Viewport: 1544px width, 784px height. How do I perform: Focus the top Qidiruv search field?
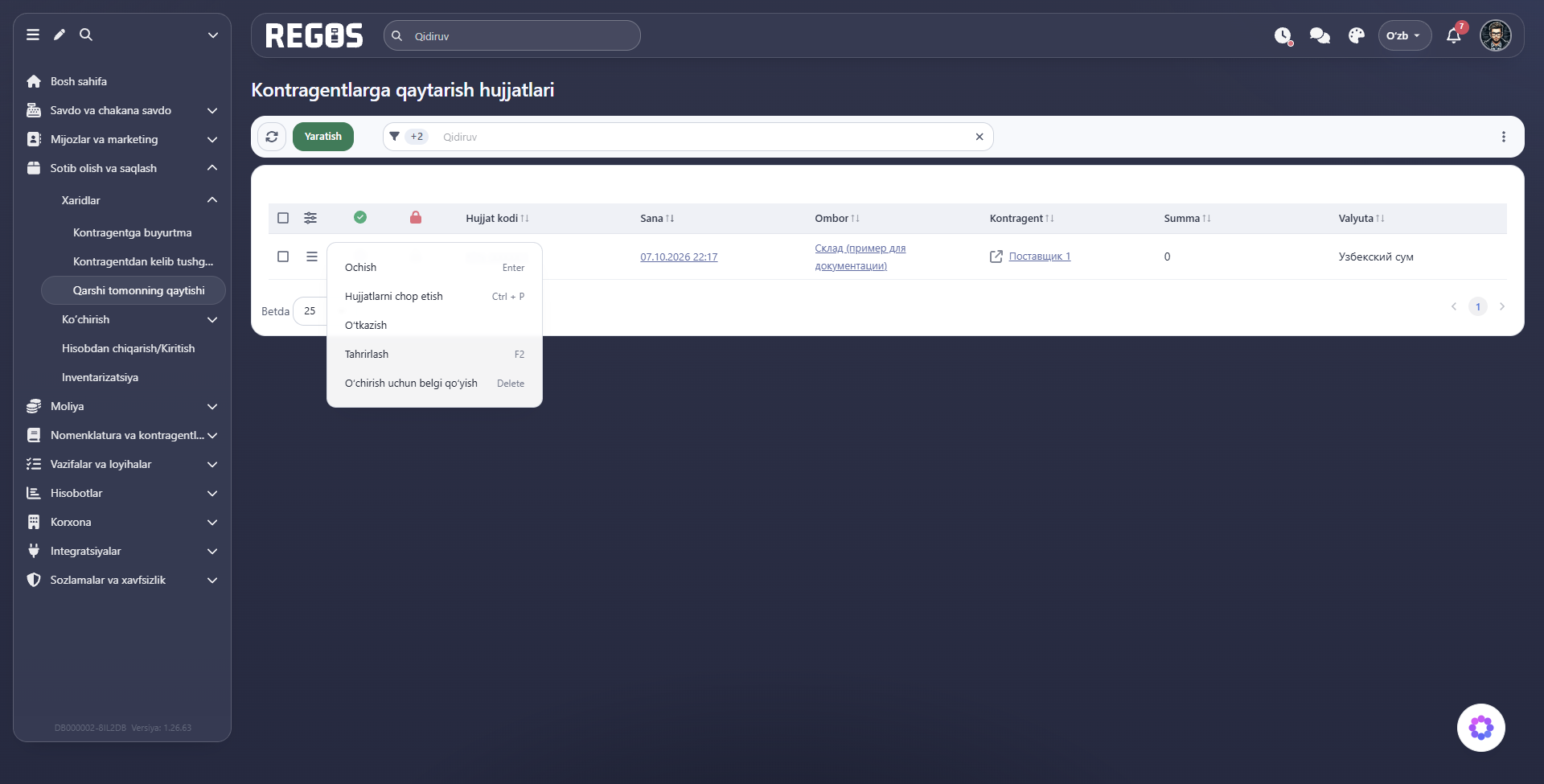tap(512, 35)
